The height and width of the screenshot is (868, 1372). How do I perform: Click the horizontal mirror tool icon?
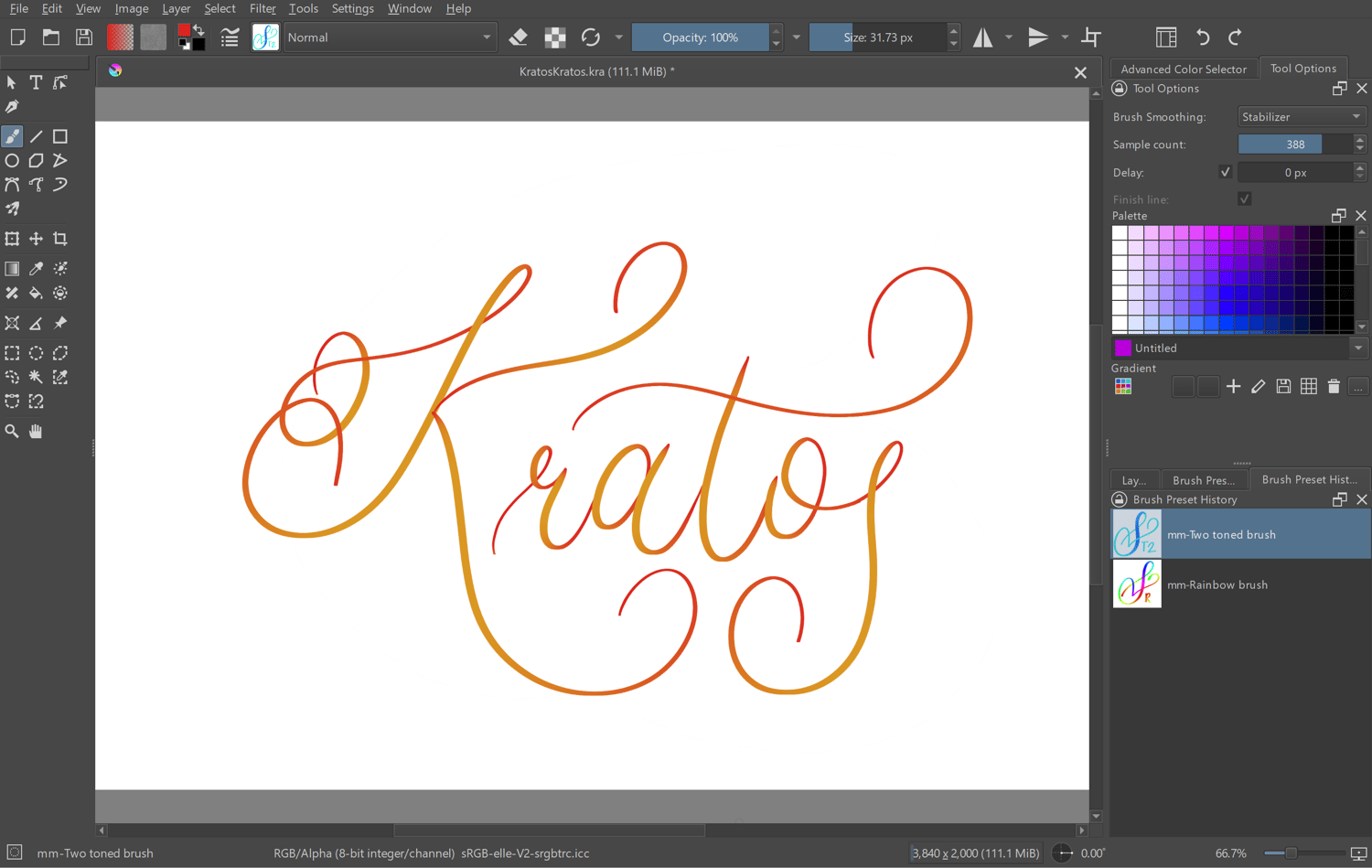click(982, 38)
